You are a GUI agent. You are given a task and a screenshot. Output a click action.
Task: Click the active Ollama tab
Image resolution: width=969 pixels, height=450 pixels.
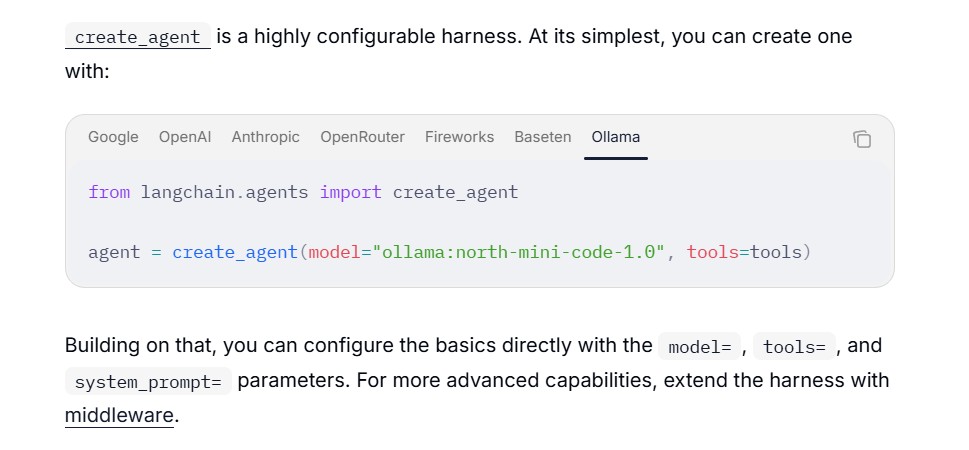616,137
